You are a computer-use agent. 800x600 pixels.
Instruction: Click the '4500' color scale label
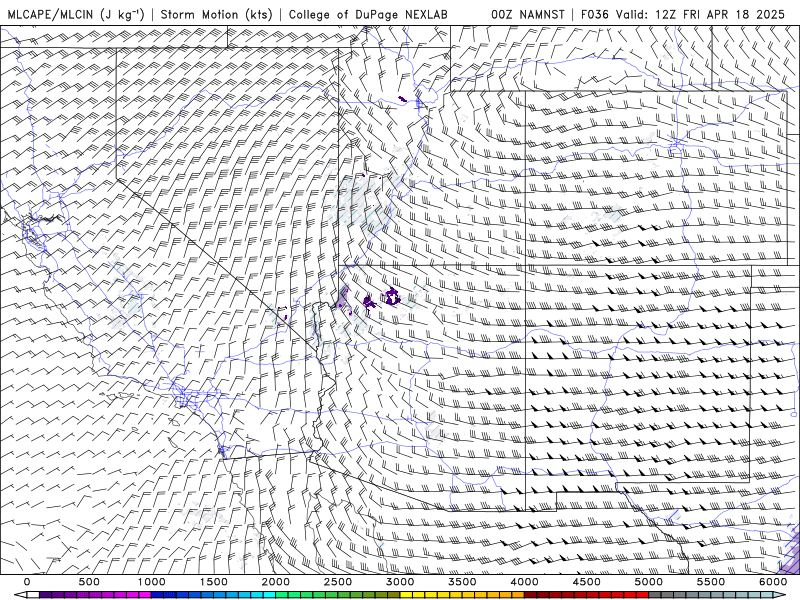click(x=587, y=582)
